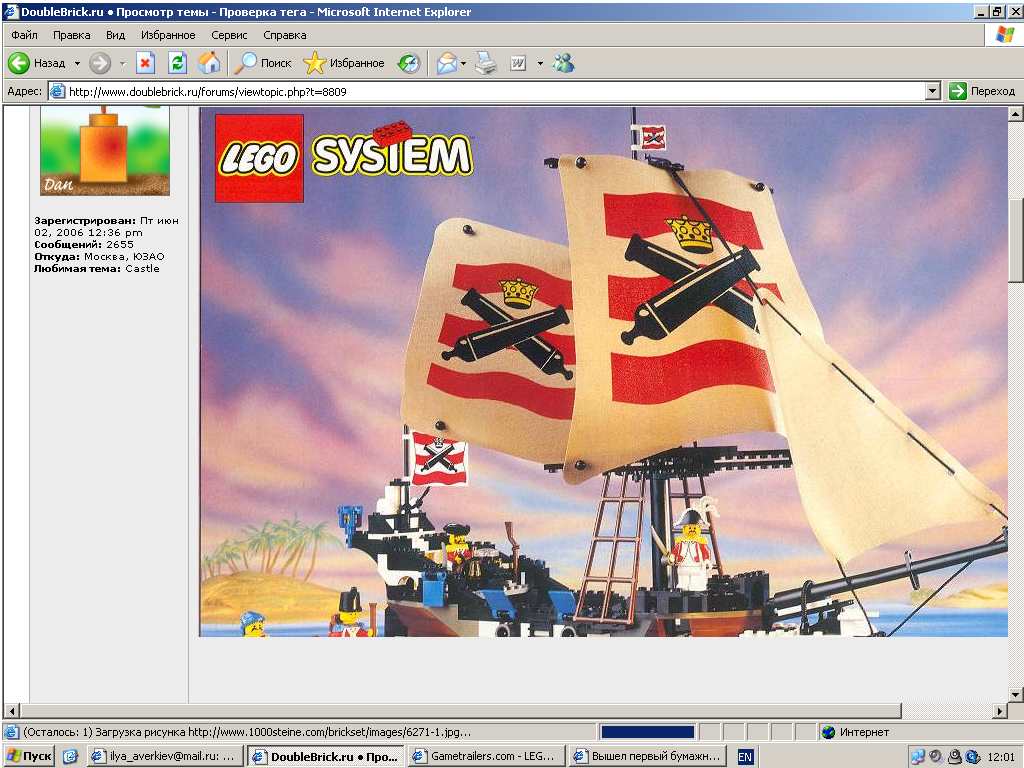Open the Home page icon
This screenshot has height=768, width=1024.
click(209, 63)
